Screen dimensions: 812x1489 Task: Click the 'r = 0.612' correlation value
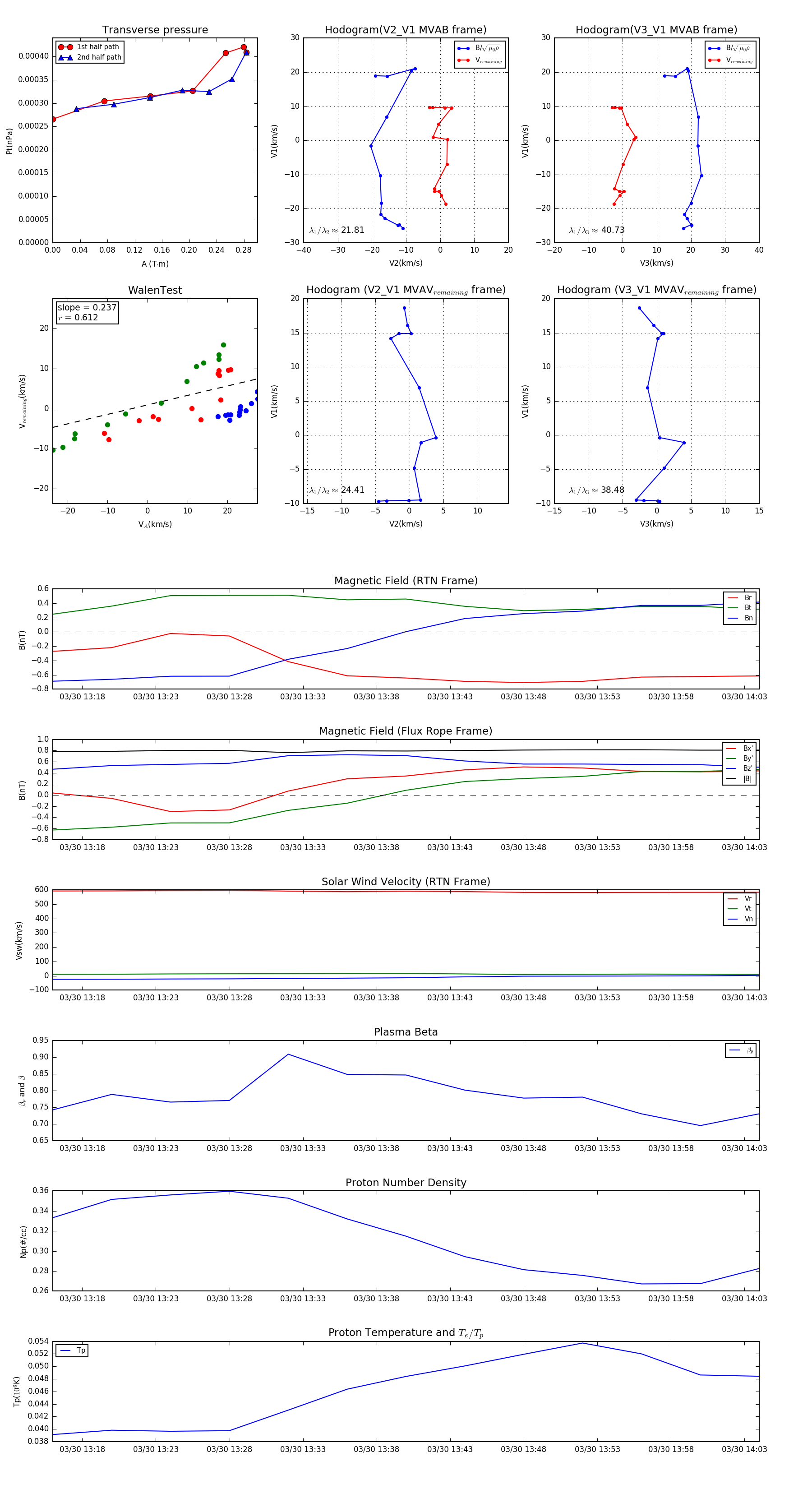pos(78,317)
